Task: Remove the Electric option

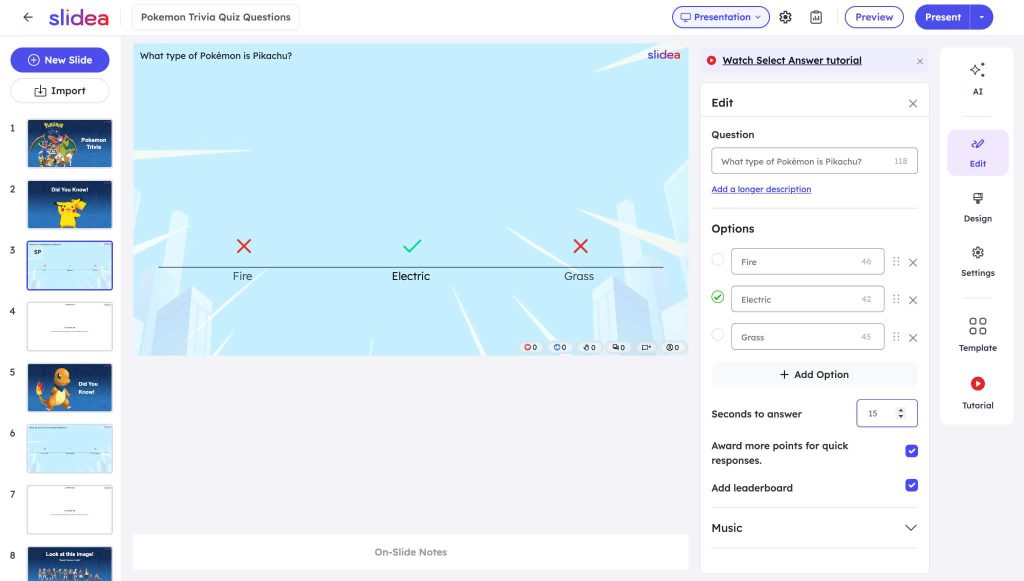Action: (x=913, y=300)
